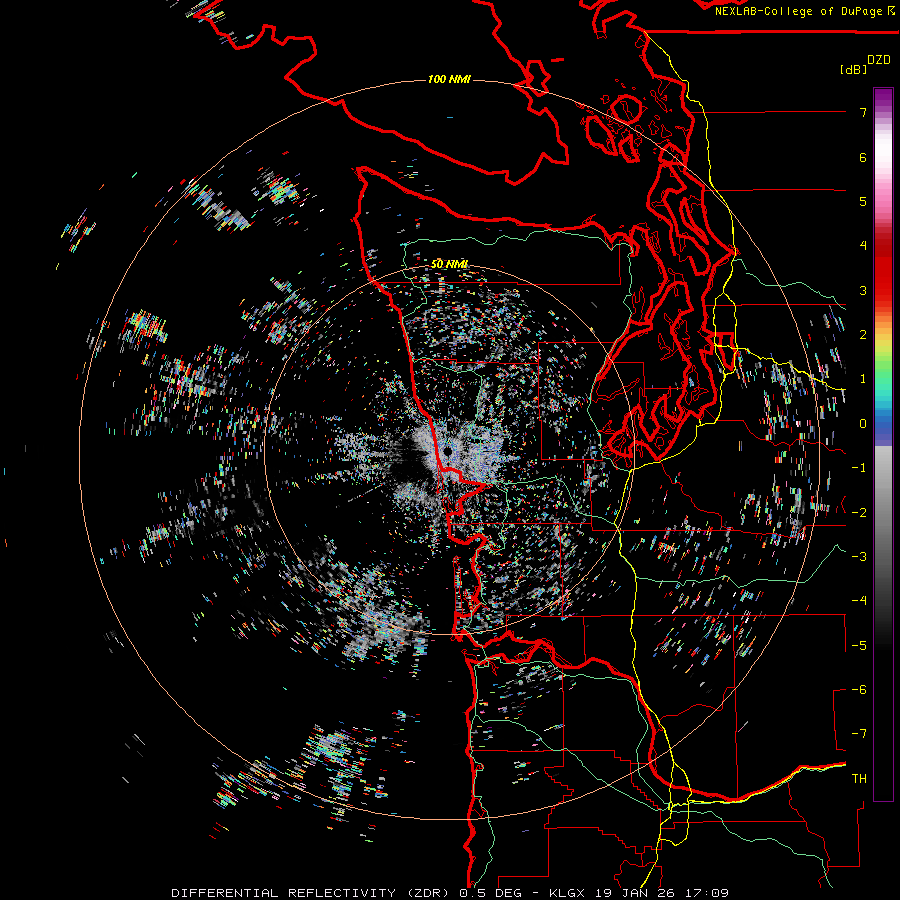Image resolution: width=900 pixels, height=900 pixels.
Task: Select the 100 NMI range ring label
Action: [449, 79]
